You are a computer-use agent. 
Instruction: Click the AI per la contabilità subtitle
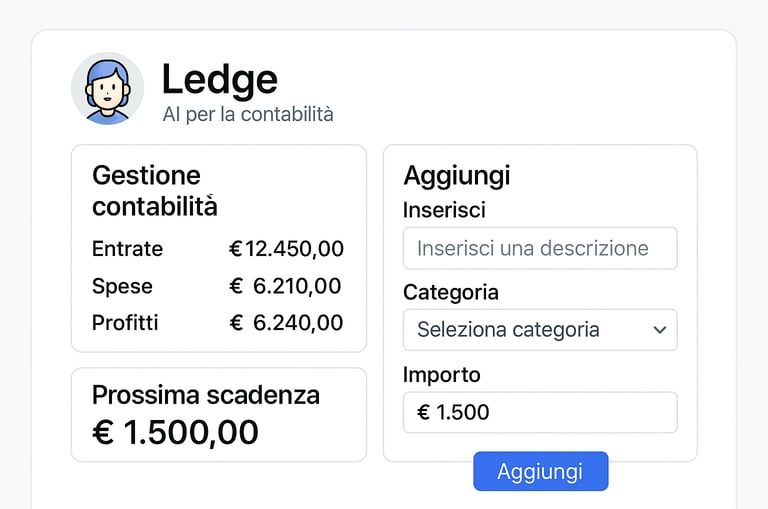click(x=248, y=115)
